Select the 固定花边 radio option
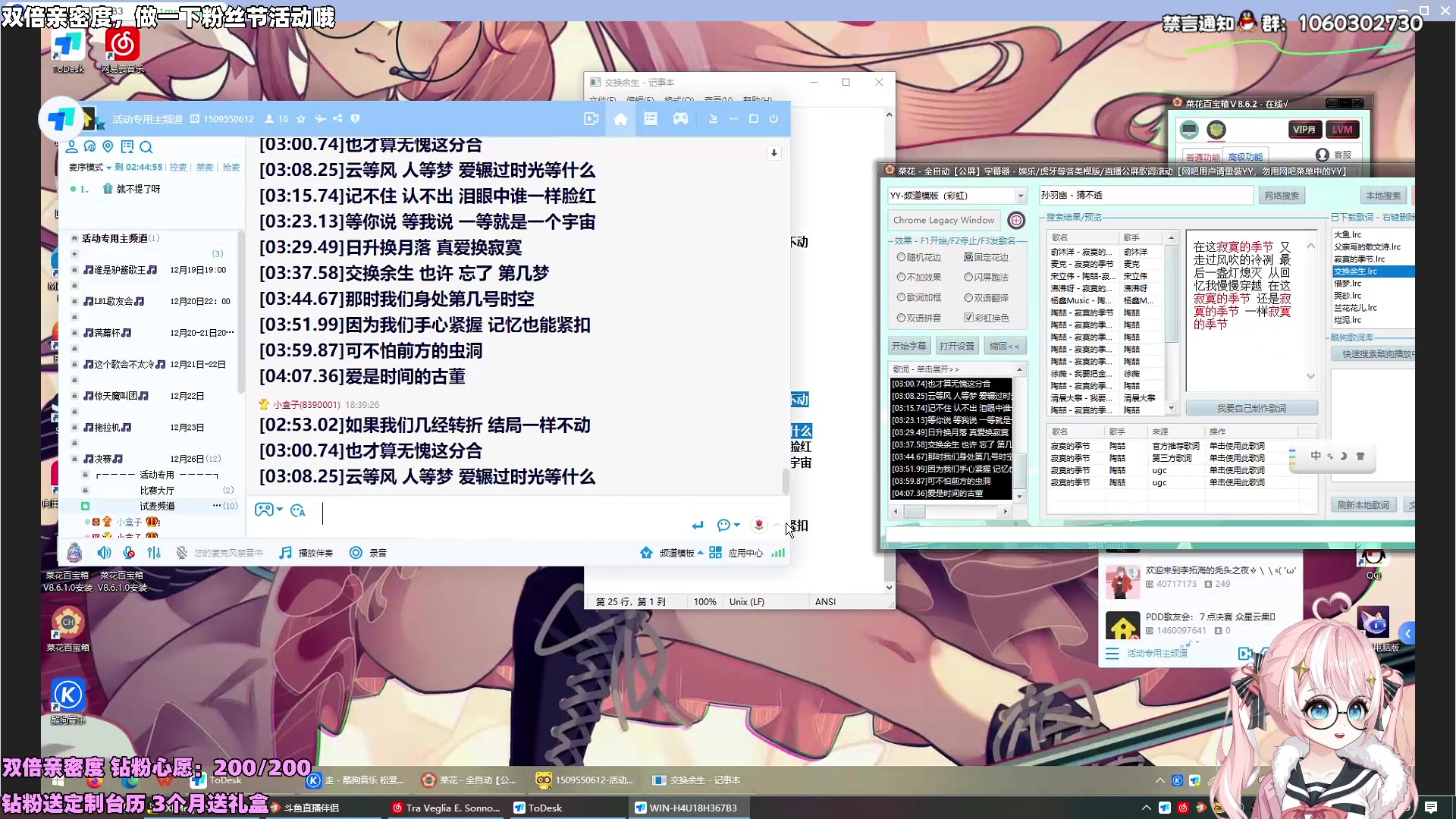 [986, 257]
